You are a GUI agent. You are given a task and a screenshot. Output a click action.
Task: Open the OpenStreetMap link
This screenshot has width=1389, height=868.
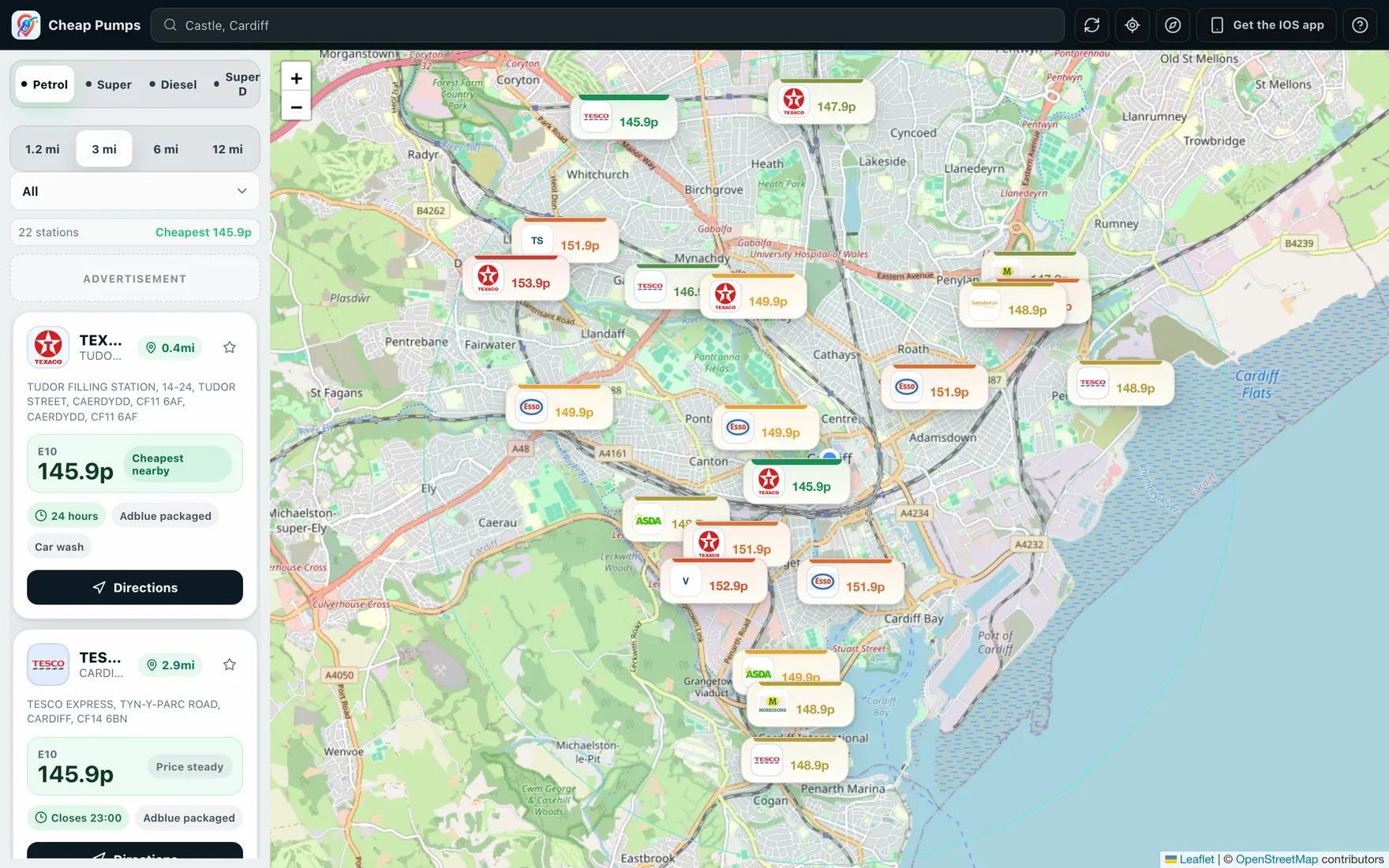pos(1276,859)
